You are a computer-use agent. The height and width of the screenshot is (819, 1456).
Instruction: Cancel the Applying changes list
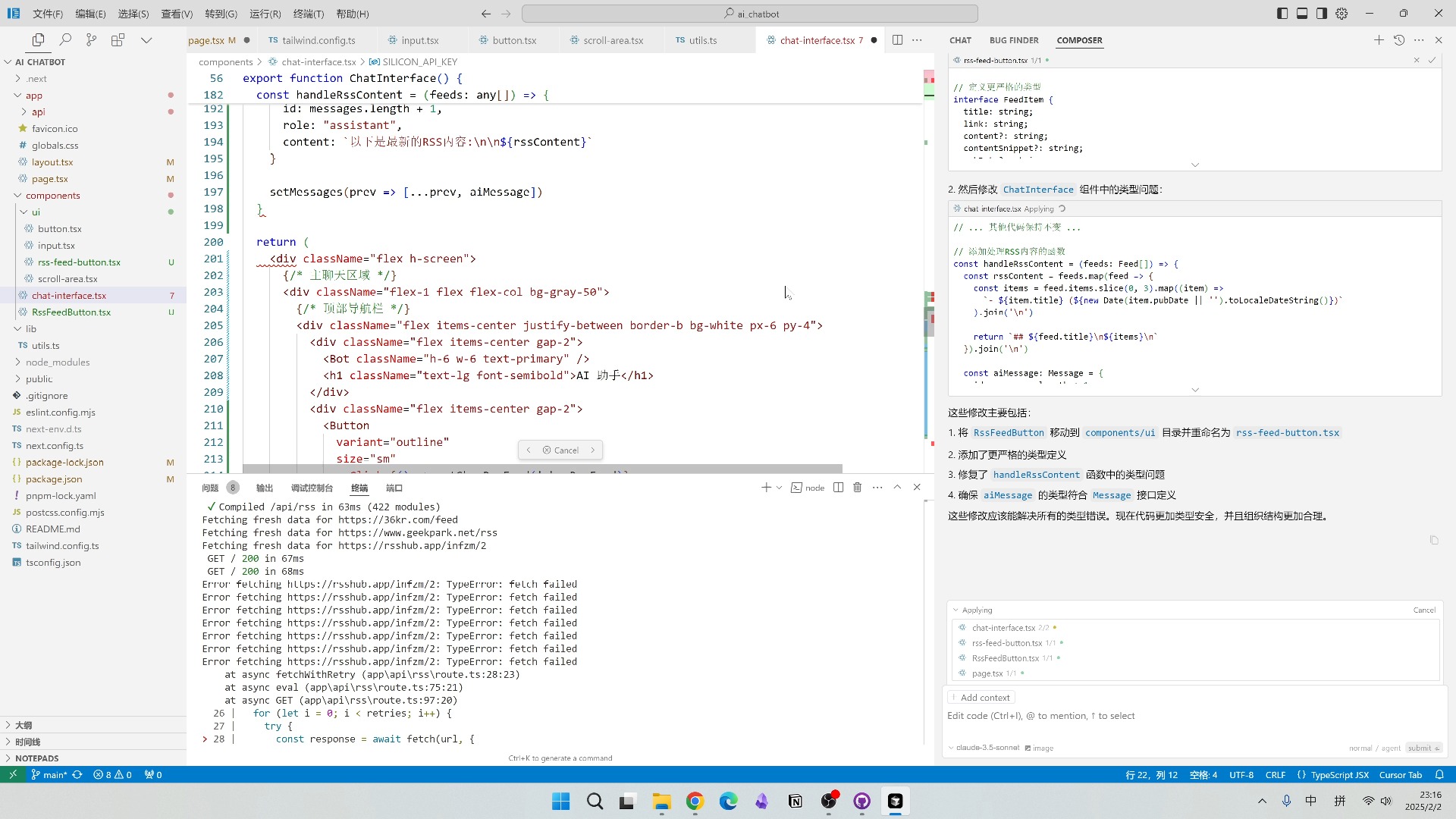click(x=1424, y=610)
